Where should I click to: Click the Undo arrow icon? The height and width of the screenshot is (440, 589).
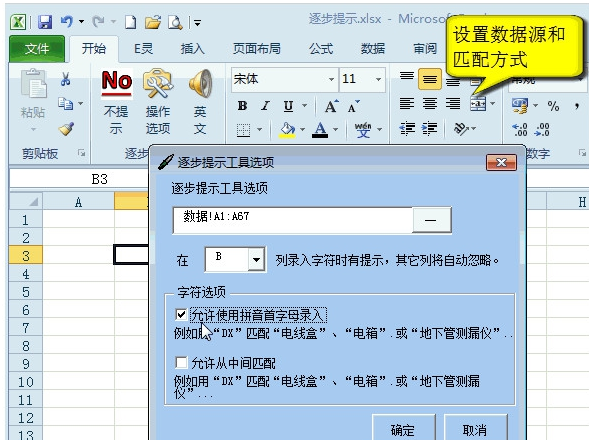click(67, 21)
